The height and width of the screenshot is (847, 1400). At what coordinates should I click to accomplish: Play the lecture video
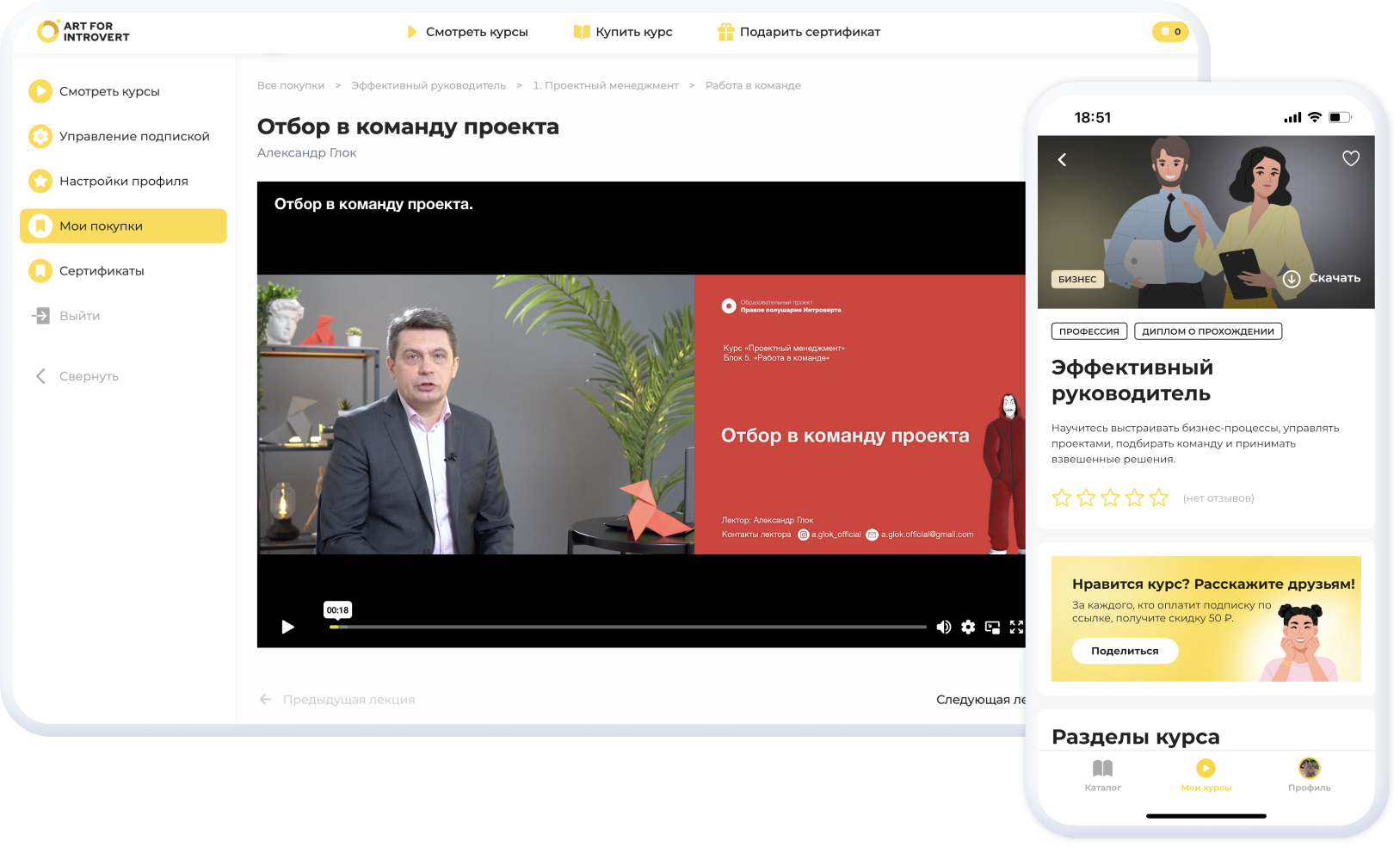coord(288,627)
